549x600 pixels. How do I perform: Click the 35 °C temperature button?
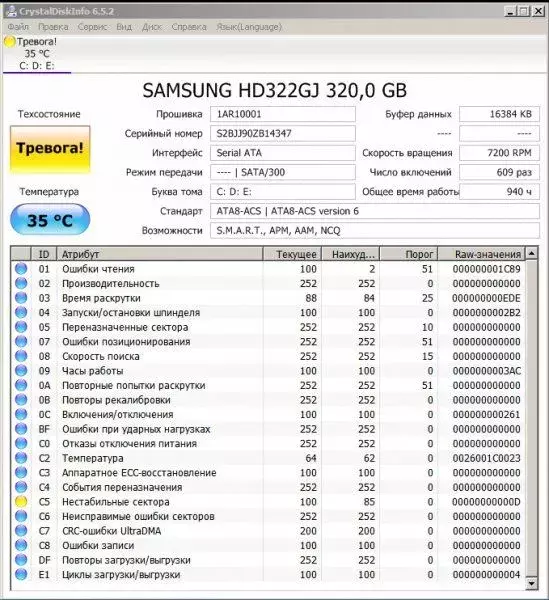click(x=50, y=220)
